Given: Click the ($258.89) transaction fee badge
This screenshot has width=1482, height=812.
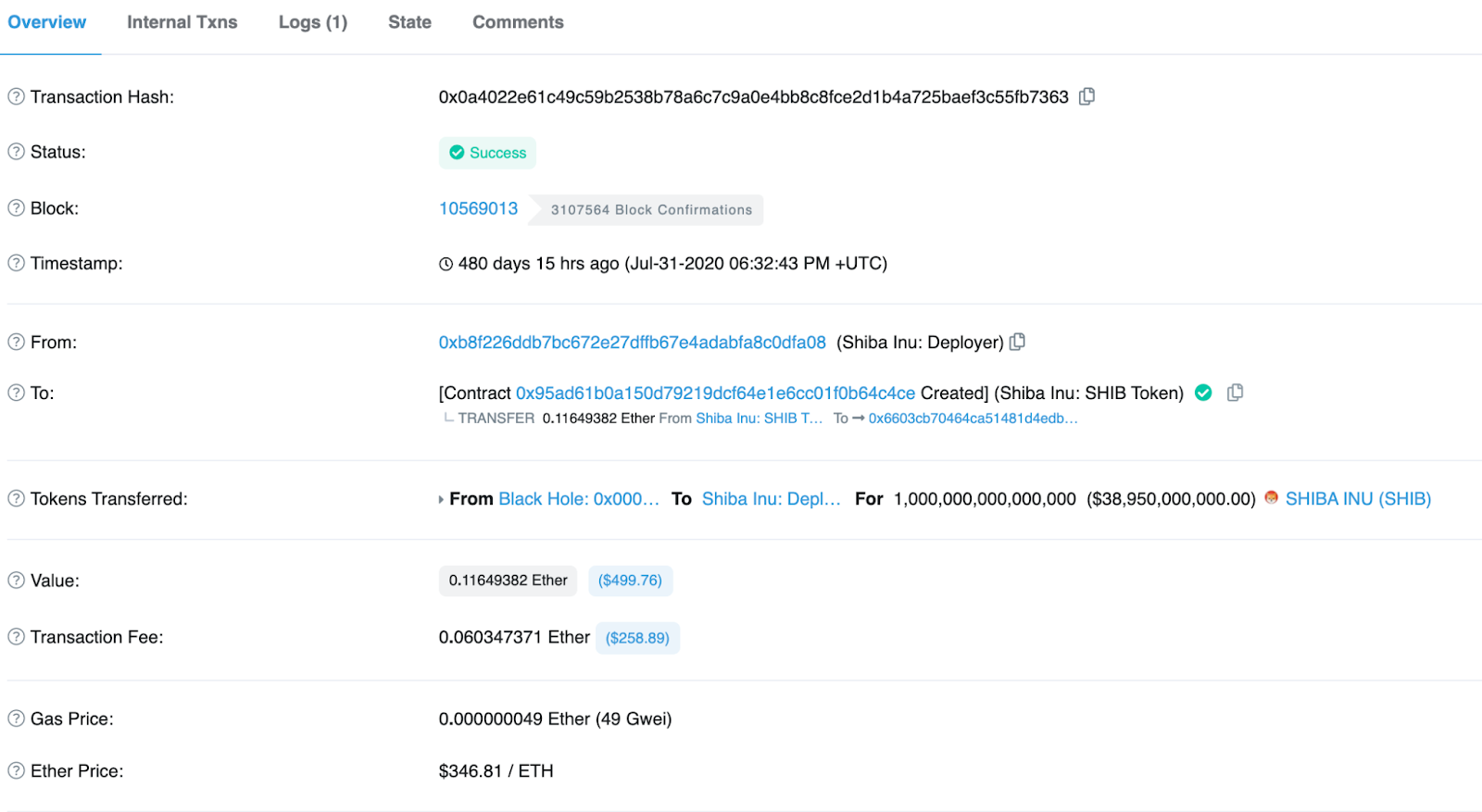Looking at the screenshot, I should pos(637,638).
